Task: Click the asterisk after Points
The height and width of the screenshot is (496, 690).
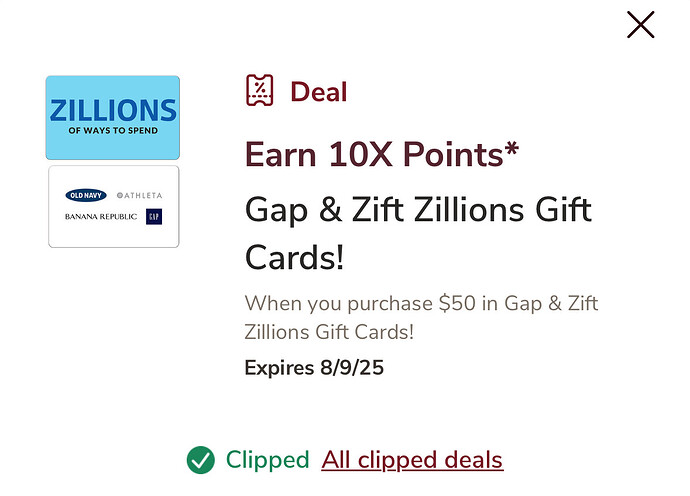Action: click(x=512, y=148)
